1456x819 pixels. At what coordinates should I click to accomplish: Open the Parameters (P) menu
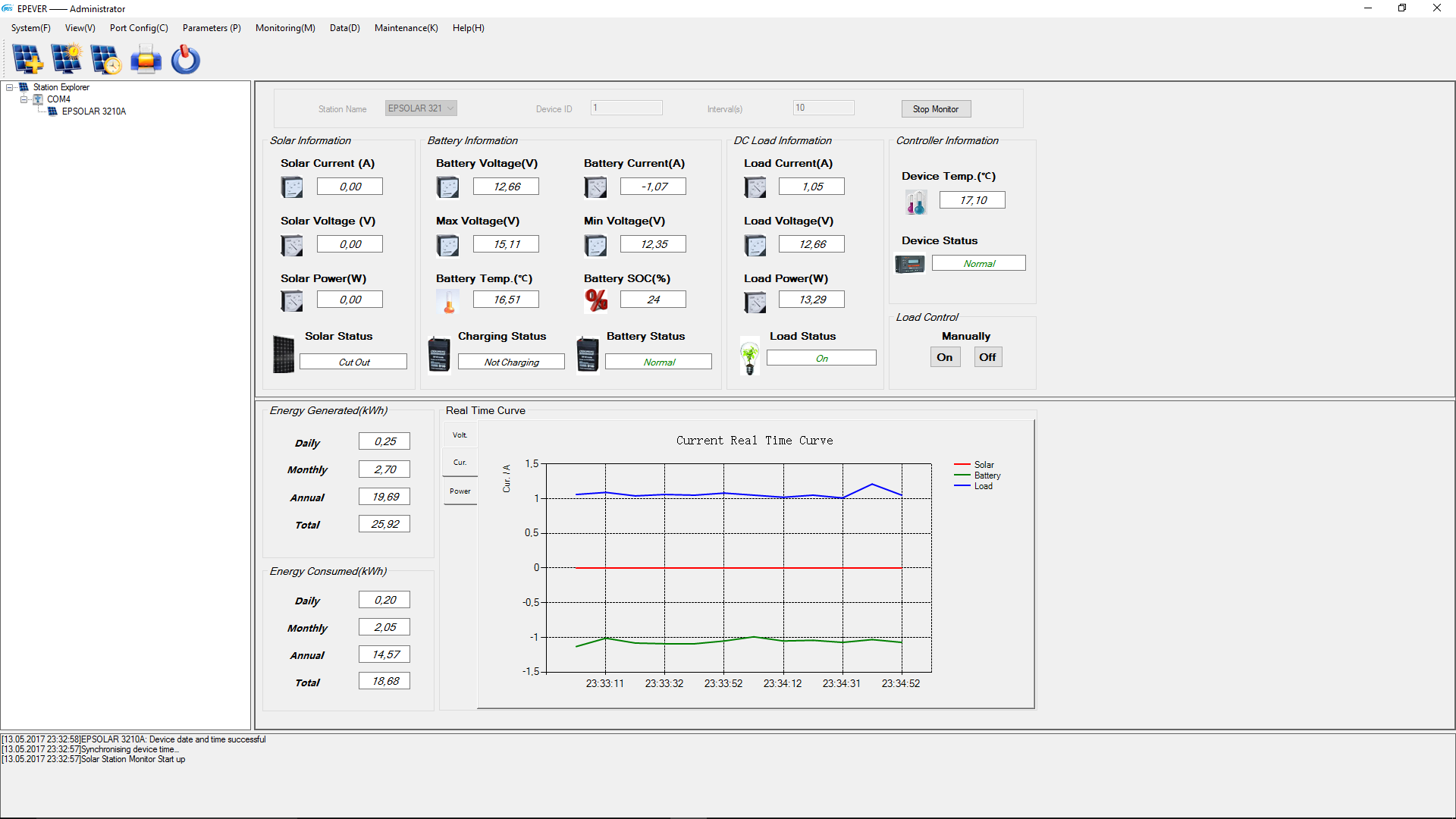(x=212, y=28)
